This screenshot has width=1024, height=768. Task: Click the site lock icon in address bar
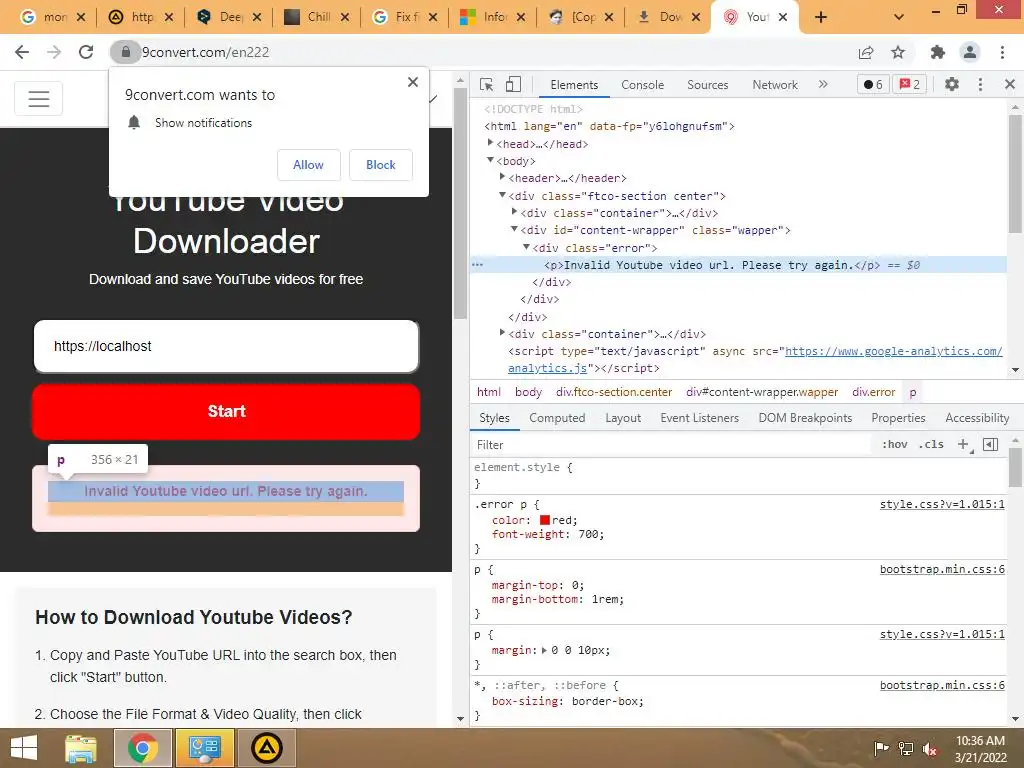pos(125,52)
